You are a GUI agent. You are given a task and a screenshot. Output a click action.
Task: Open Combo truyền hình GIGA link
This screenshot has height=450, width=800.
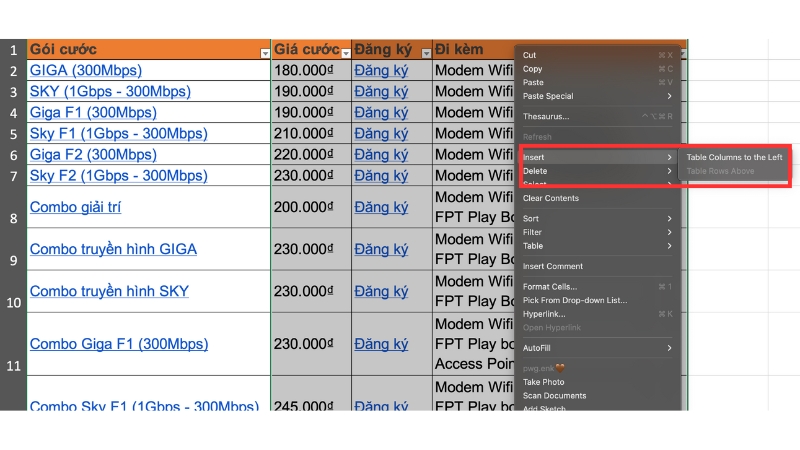(x=113, y=249)
